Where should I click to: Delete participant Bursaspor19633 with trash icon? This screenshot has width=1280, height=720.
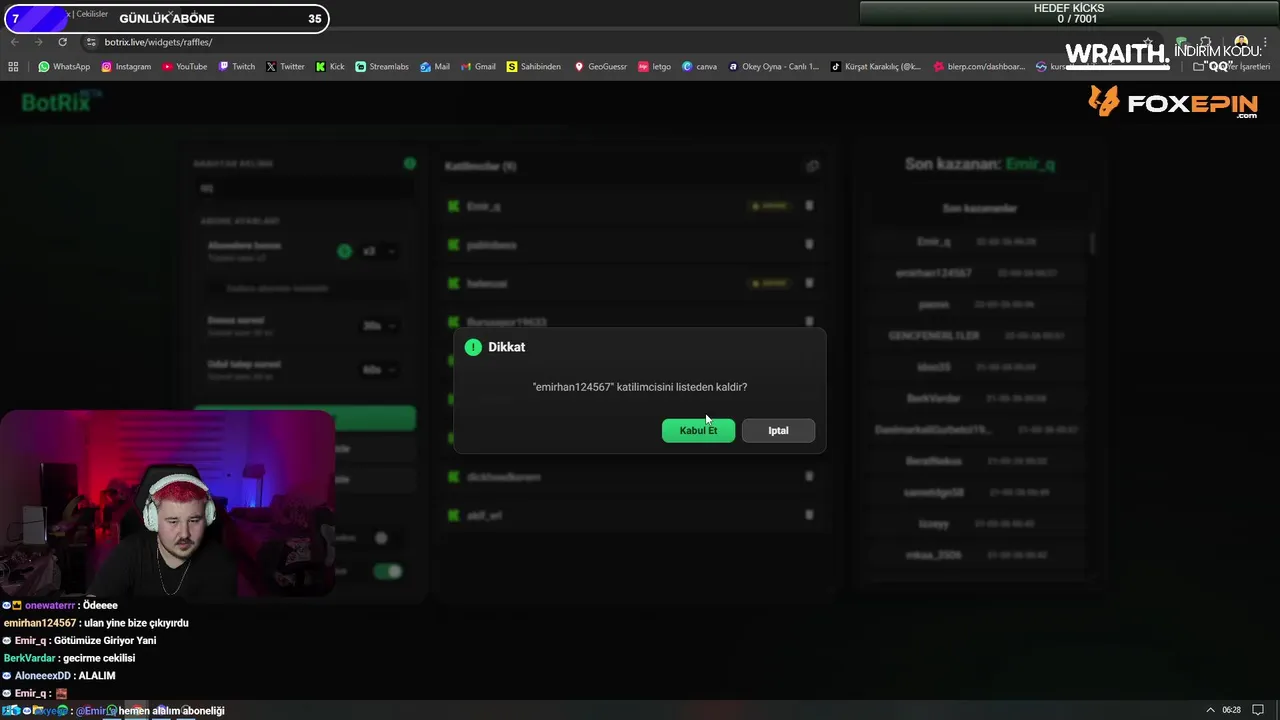pos(809,322)
